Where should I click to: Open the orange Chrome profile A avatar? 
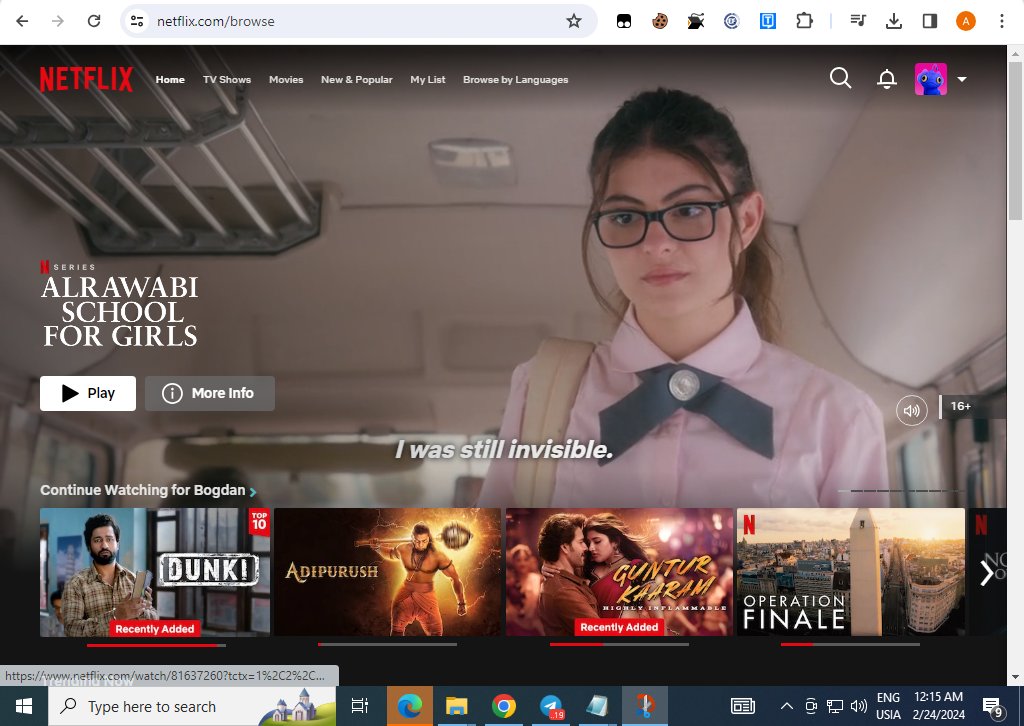pyautogui.click(x=966, y=21)
